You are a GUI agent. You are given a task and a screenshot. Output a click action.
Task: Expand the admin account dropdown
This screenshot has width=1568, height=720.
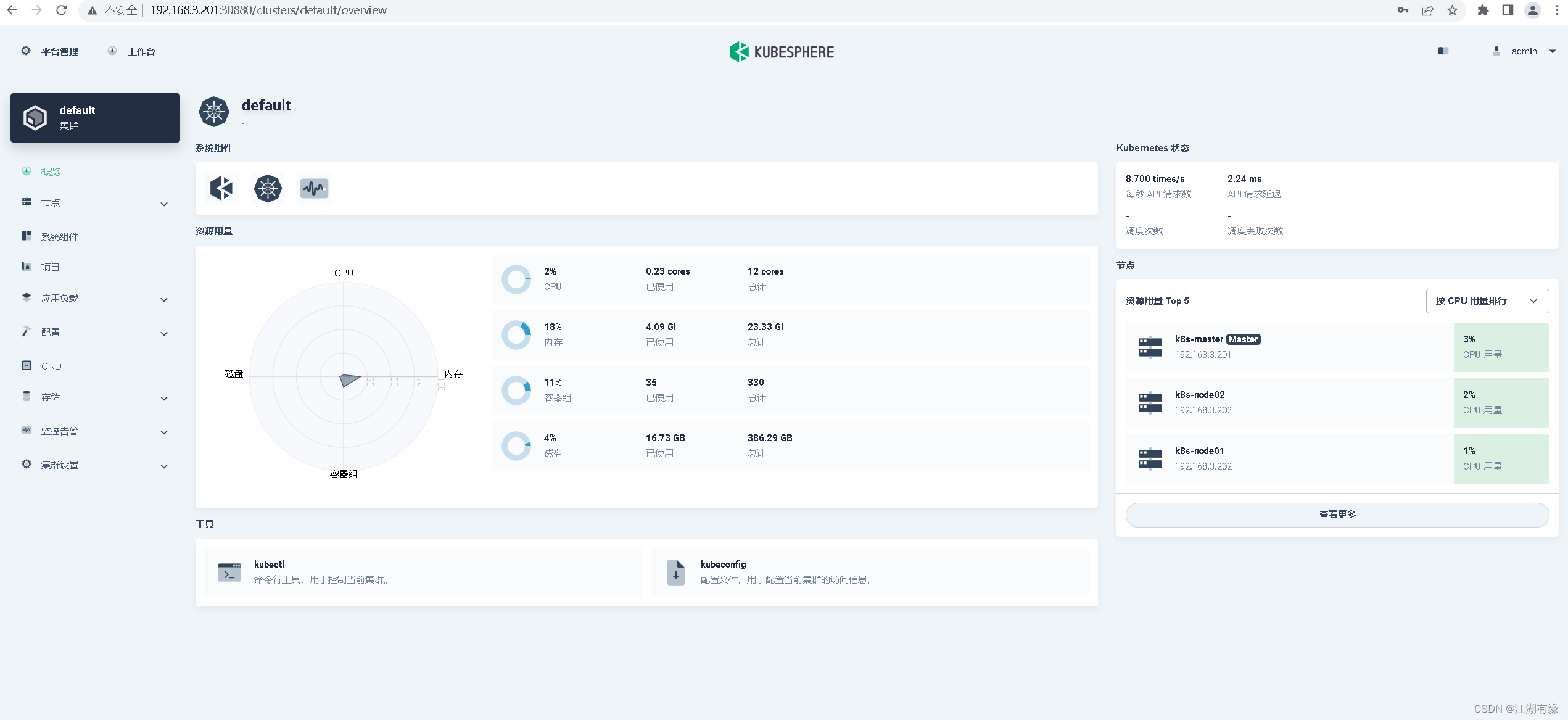click(1525, 51)
